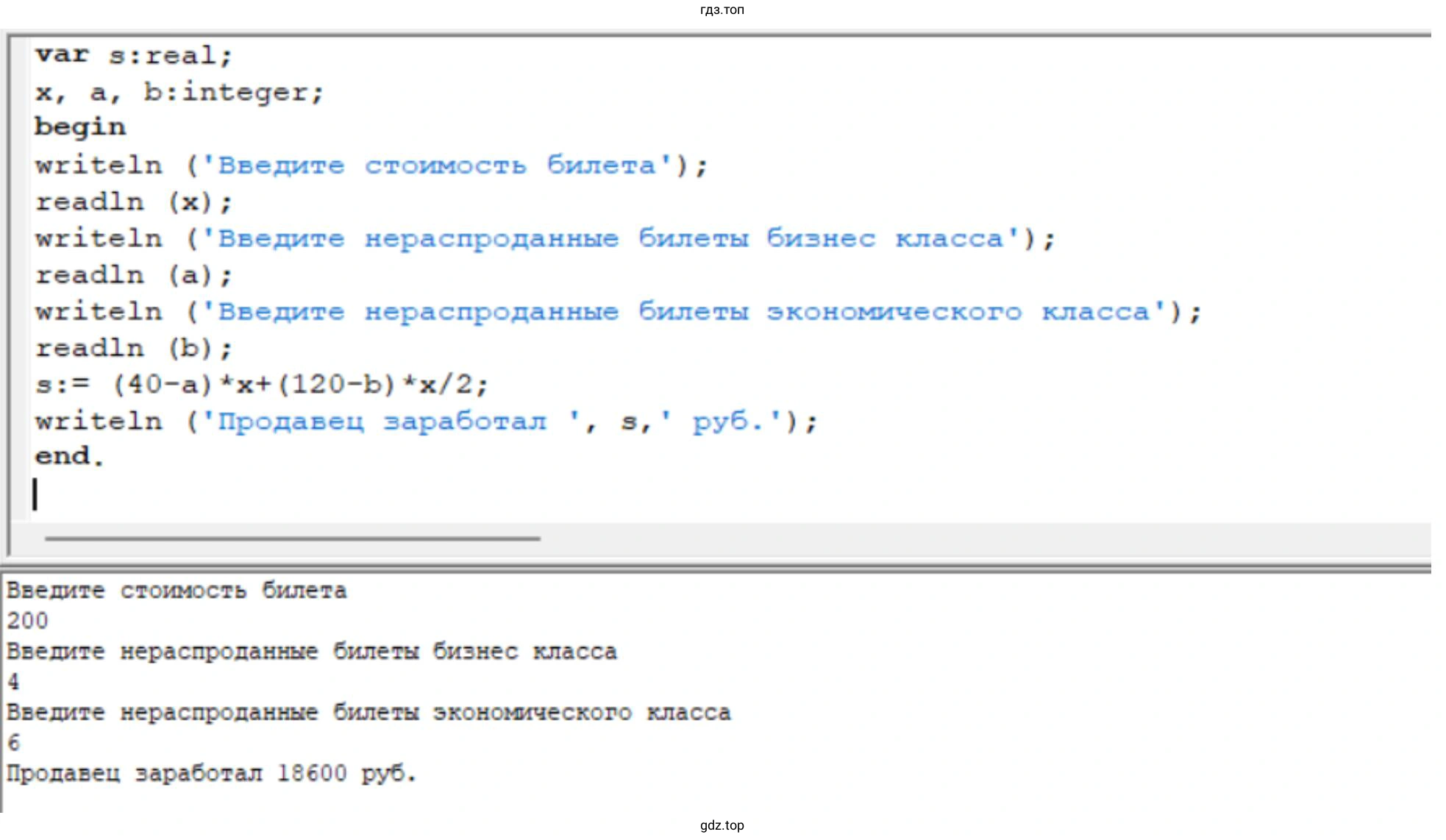This screenshot has width=1446, height=840.
Task: Click the 'begin' keyword line
Action: tap(80, 127)
